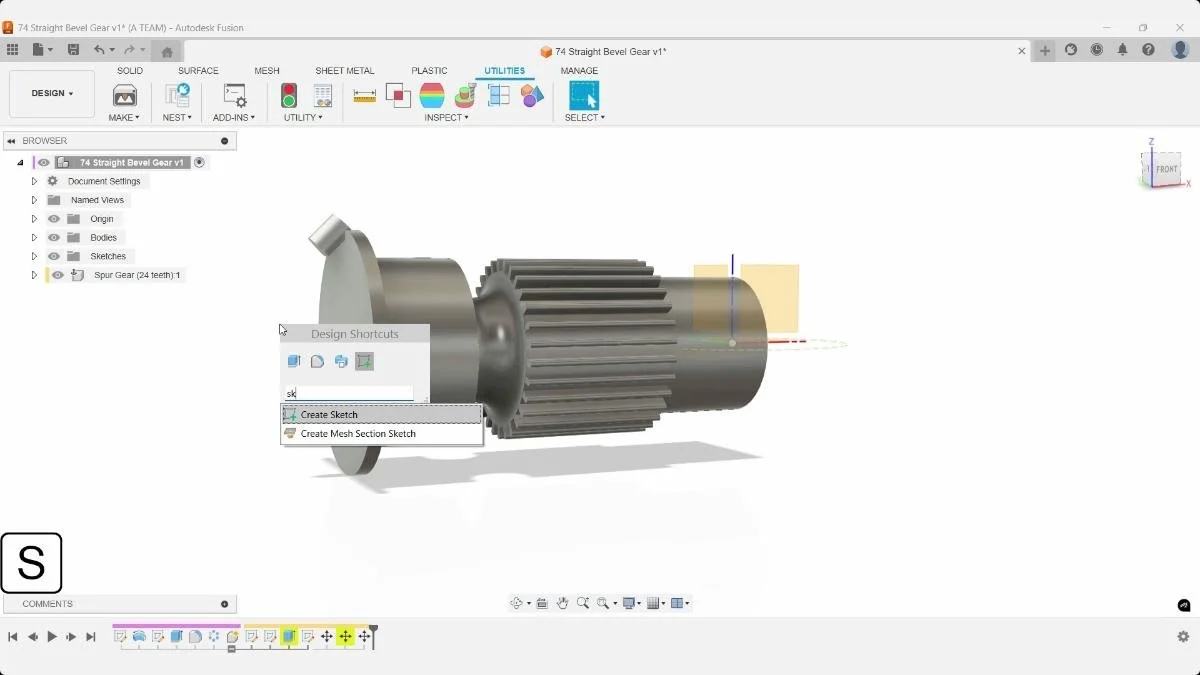Click the traffic light Compute All icon

[289, 96]
